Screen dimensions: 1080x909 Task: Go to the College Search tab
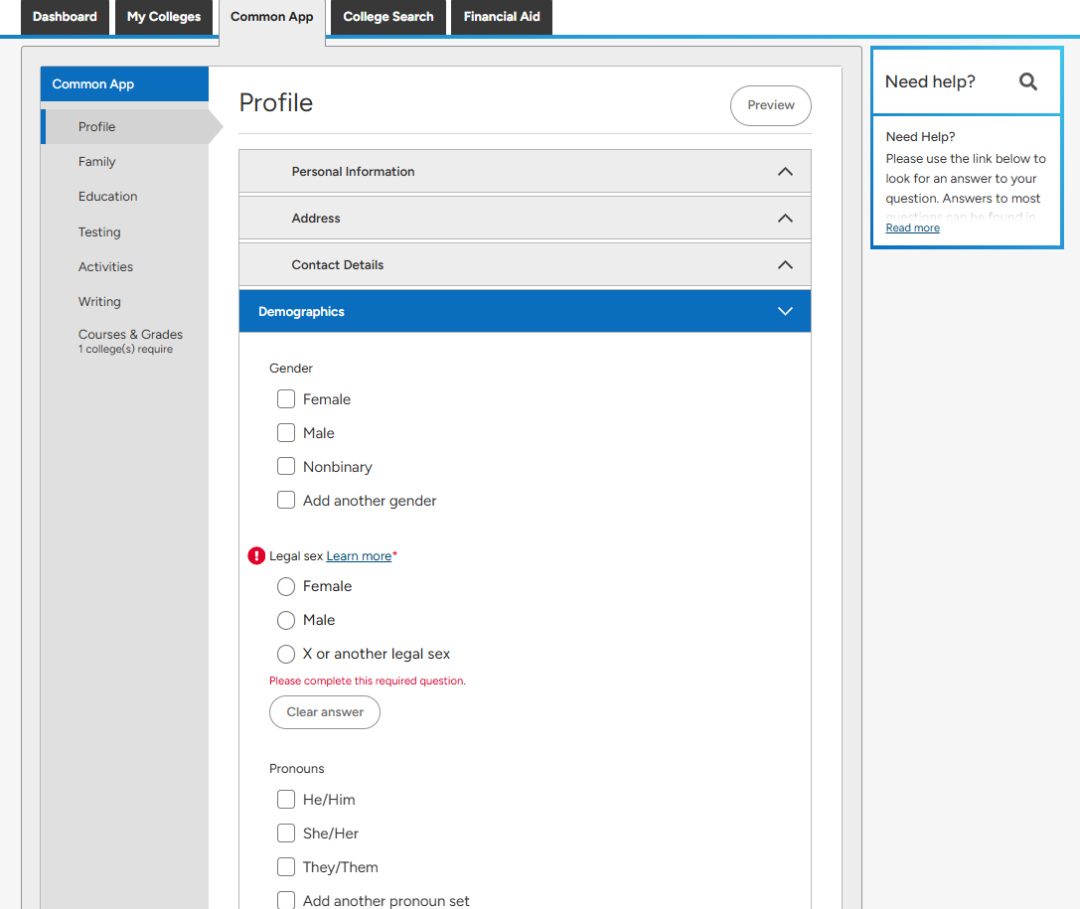(x=388, y=17)
